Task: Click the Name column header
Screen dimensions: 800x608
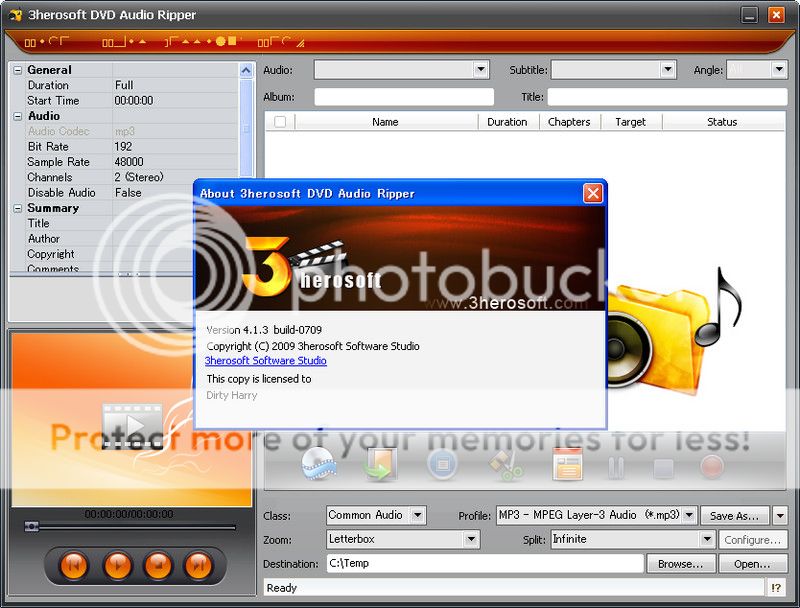Action: point(385,122)
